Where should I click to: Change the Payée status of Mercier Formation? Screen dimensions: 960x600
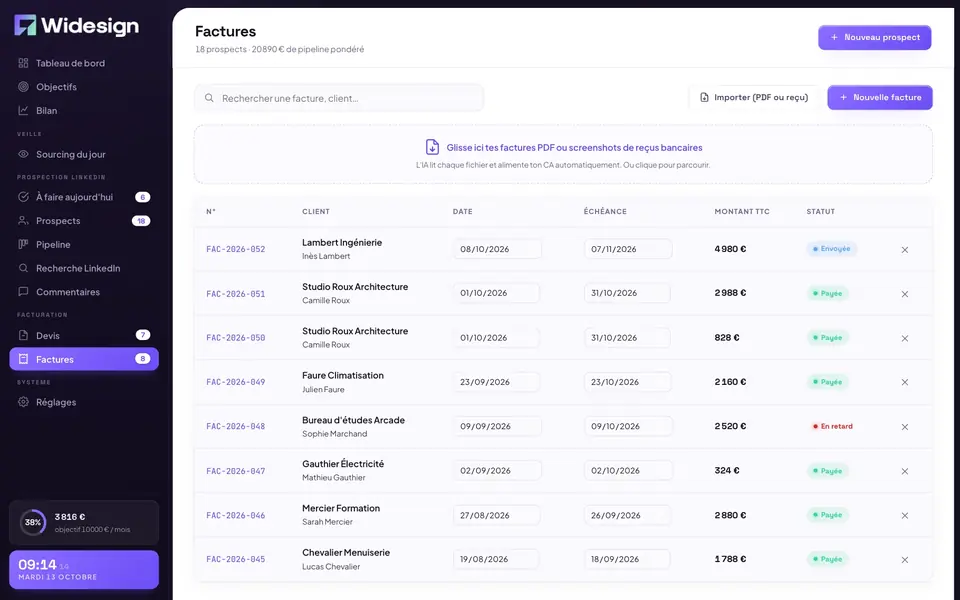[x=827, y=515]
